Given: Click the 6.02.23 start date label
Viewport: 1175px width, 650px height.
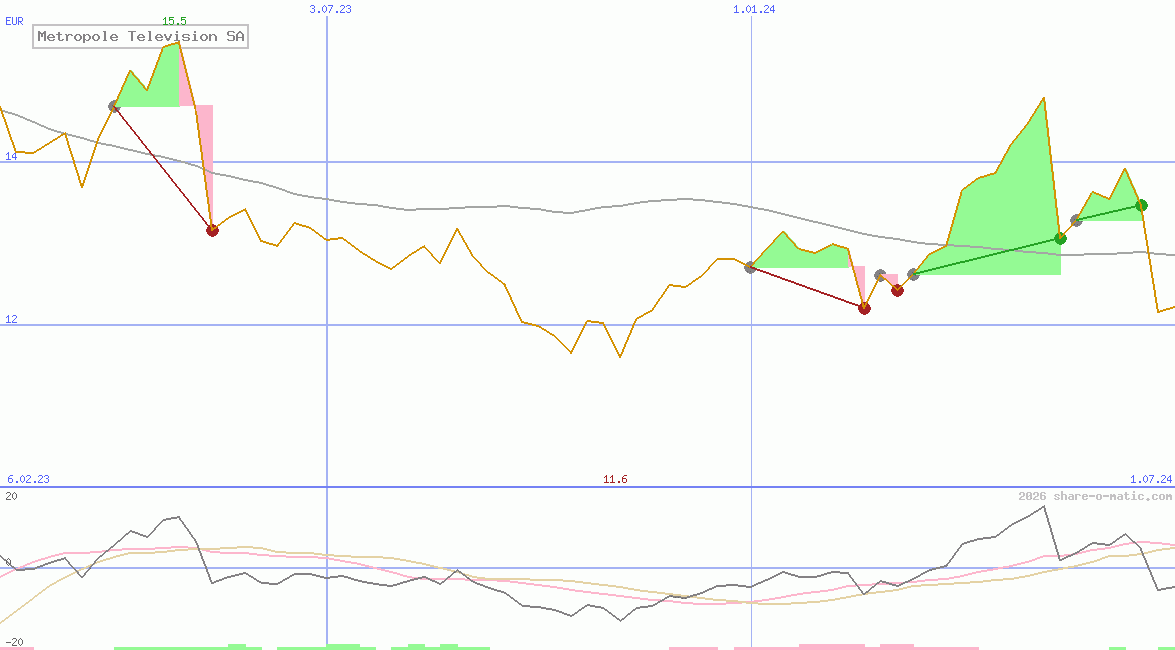Looking at the screenshot, I should coord(28,480).
